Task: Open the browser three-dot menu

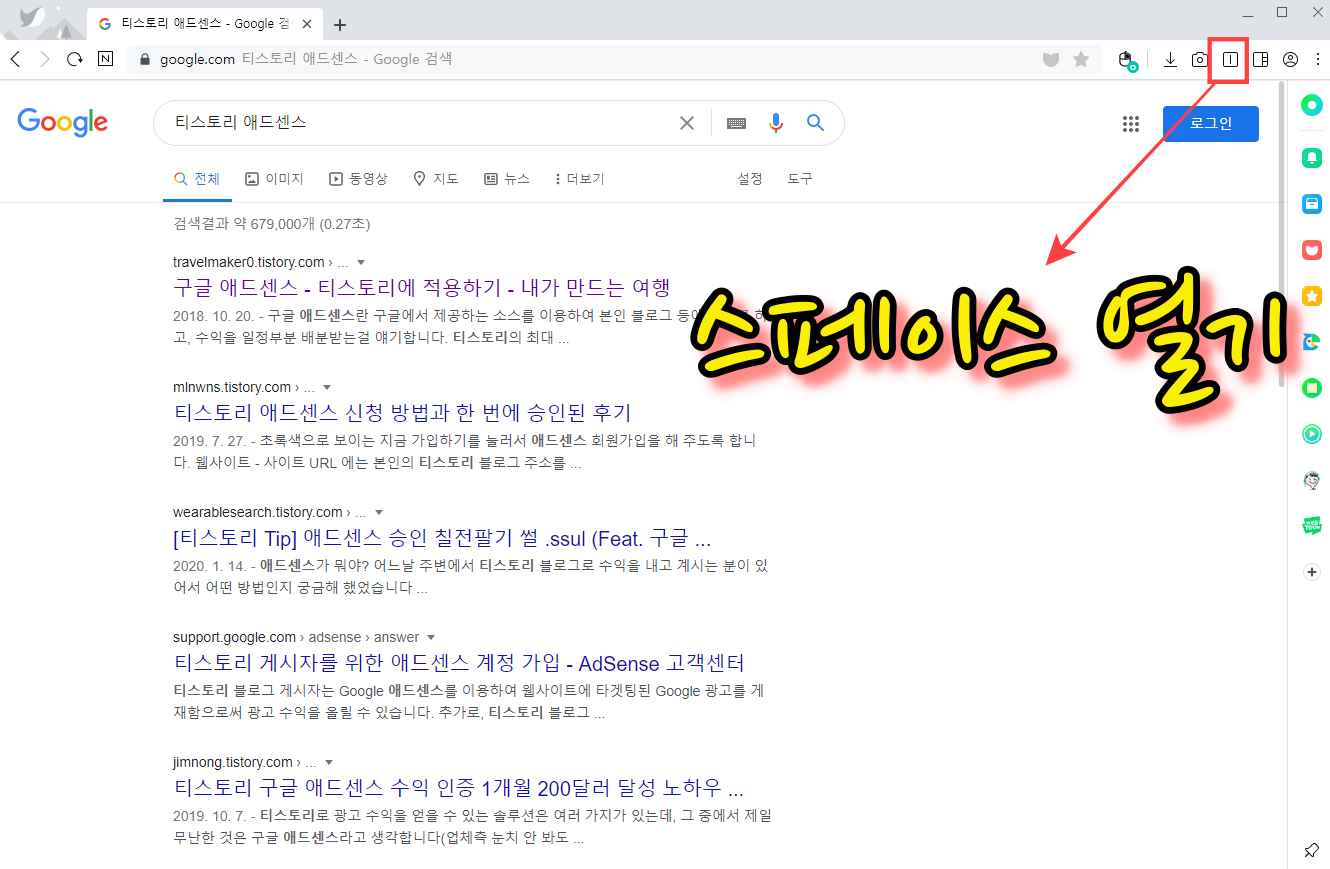Action: [x=1316, y=60]
